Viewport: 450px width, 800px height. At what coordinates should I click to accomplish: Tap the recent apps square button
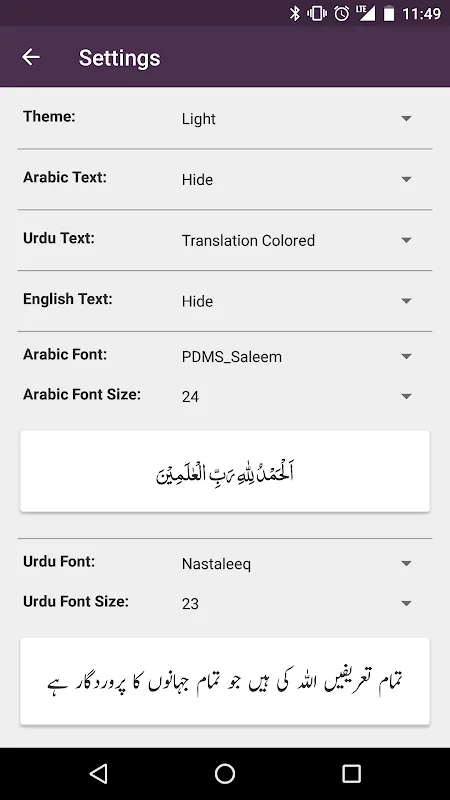[x=351, y=773]
